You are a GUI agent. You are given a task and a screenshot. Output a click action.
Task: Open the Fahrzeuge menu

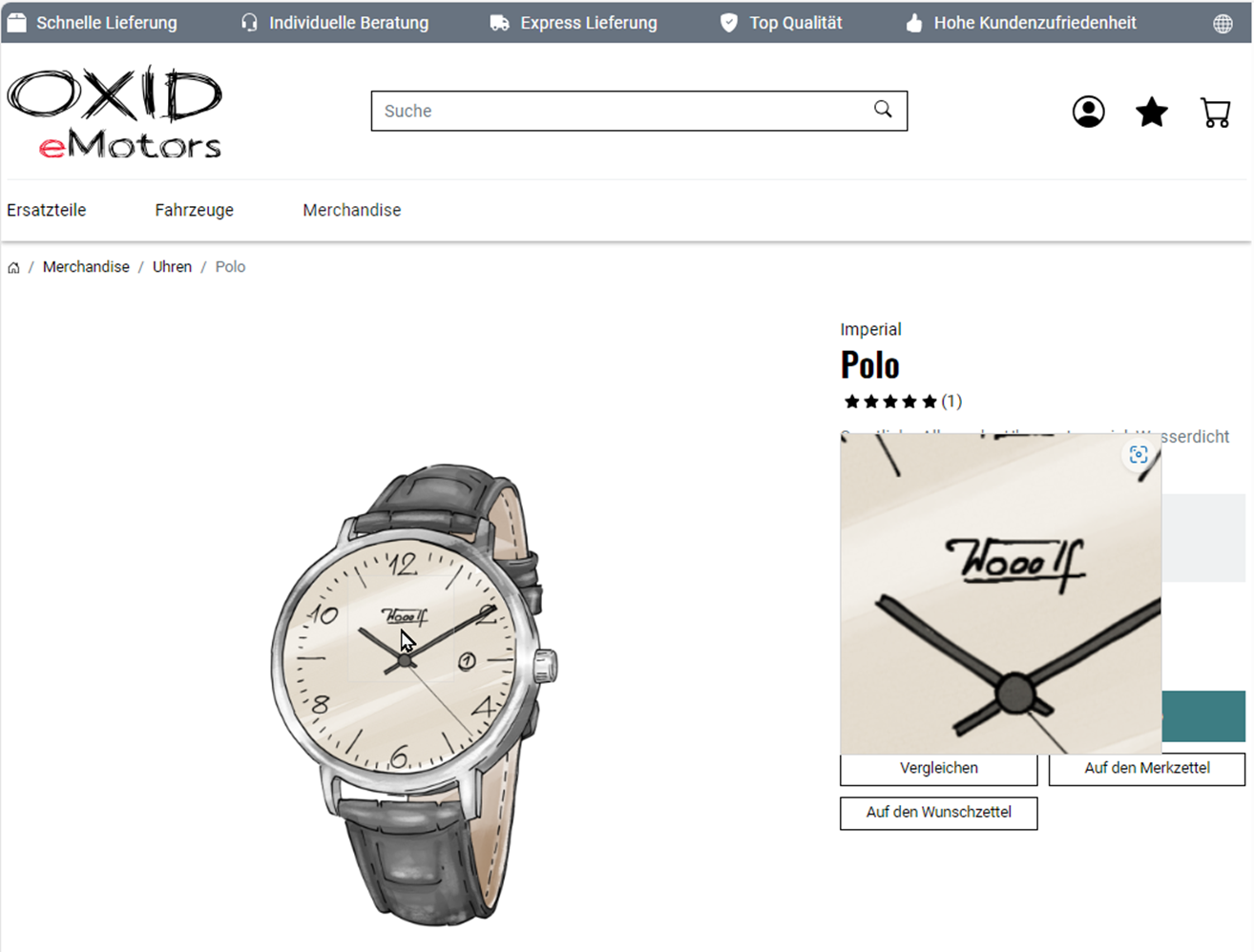click(x=195, y=210)
